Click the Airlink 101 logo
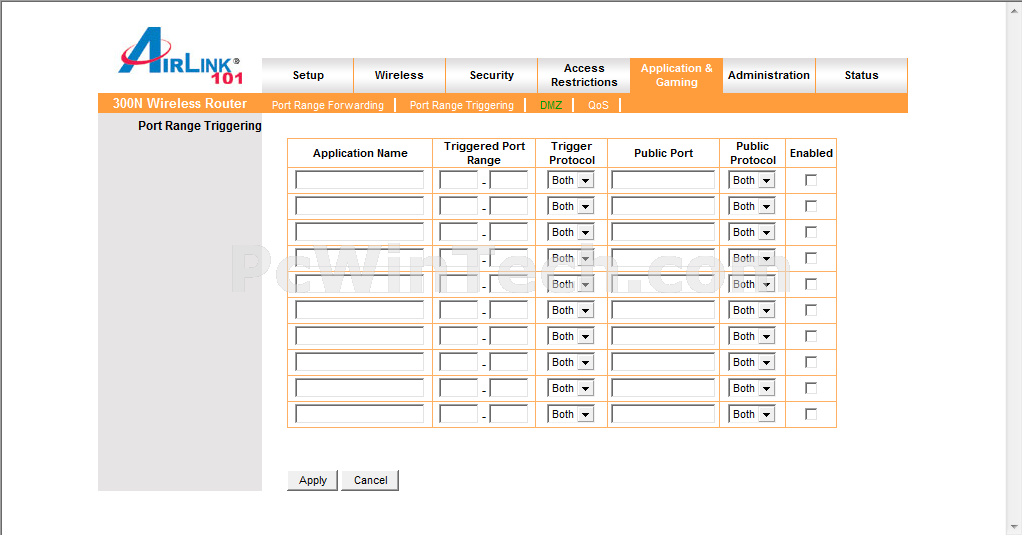Viewport: 1022px width, 535px height. pos(181,56)
